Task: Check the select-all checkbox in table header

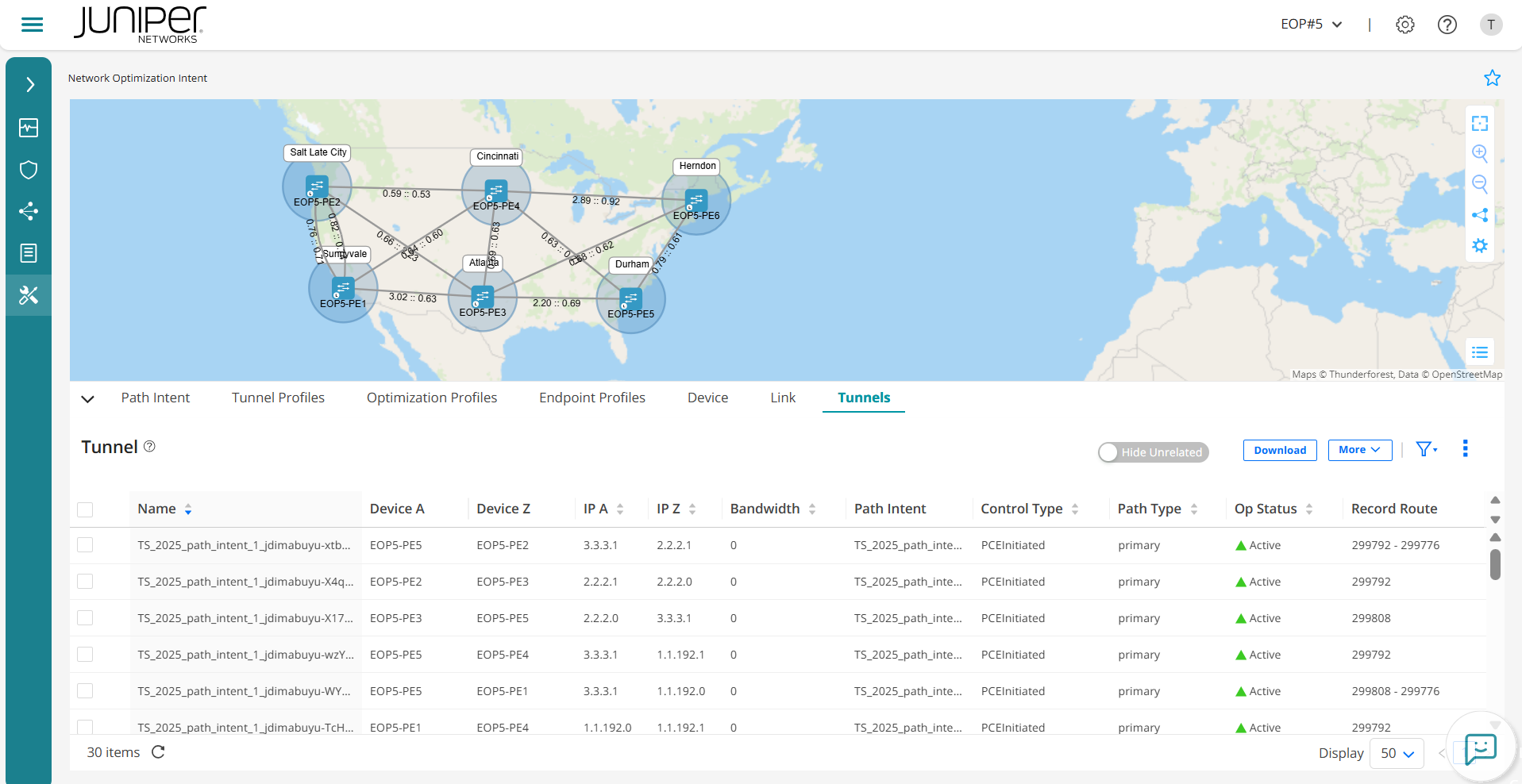Action: (85, 509)
